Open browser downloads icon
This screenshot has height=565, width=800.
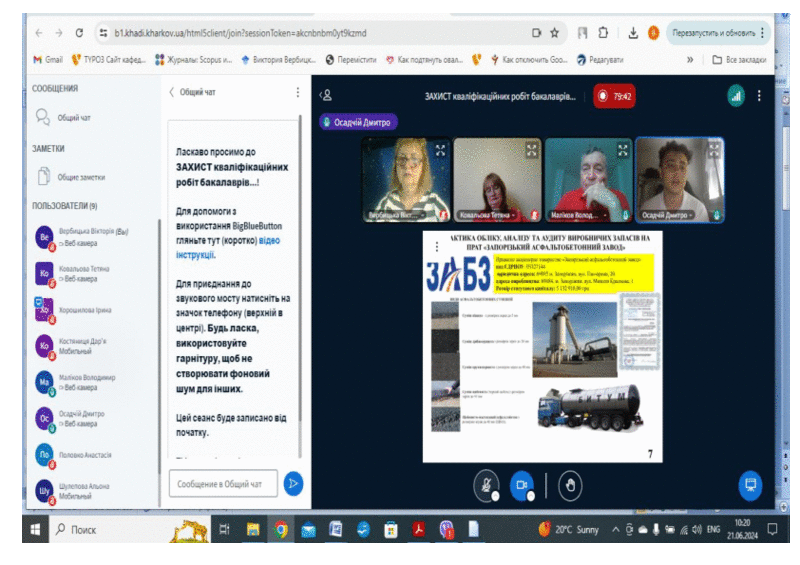(633, 33)
